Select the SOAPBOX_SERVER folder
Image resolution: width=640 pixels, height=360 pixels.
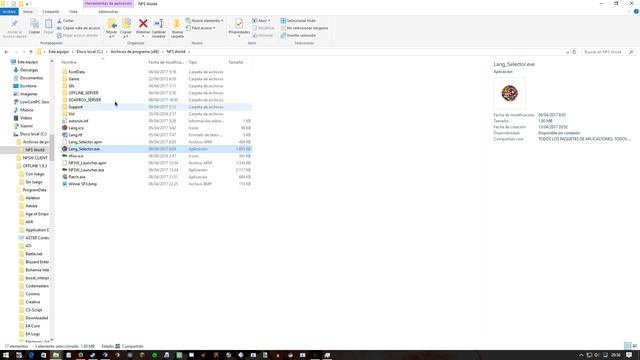click(x=84, y=100)
